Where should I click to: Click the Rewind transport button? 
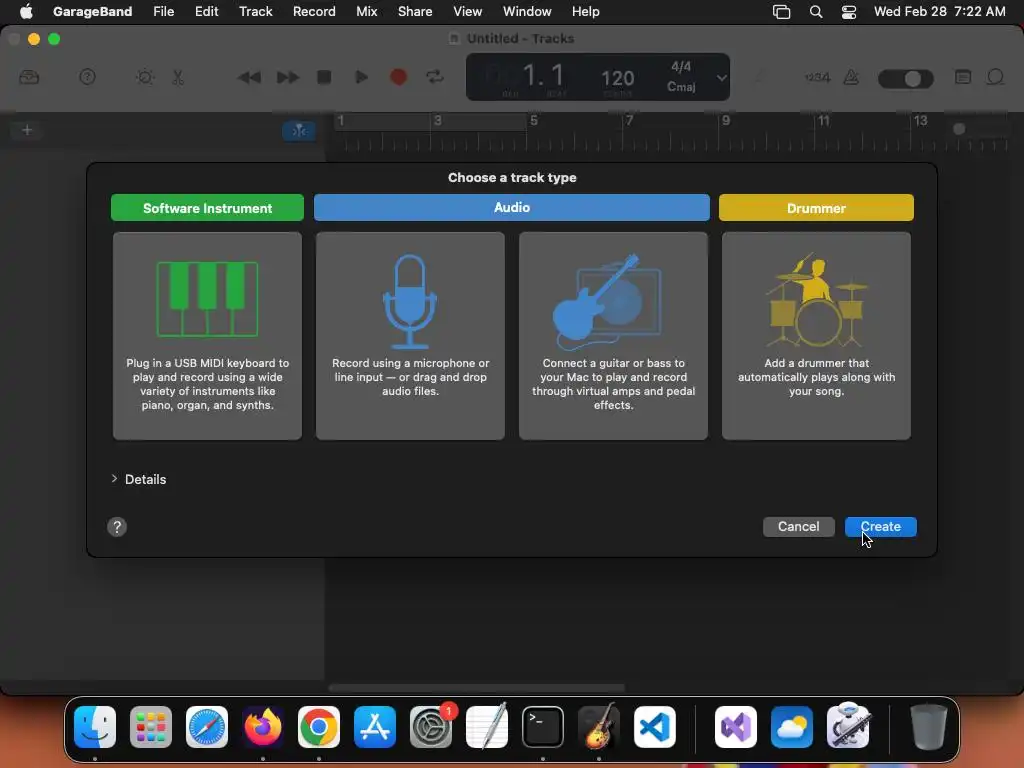(x=249, y=78)
